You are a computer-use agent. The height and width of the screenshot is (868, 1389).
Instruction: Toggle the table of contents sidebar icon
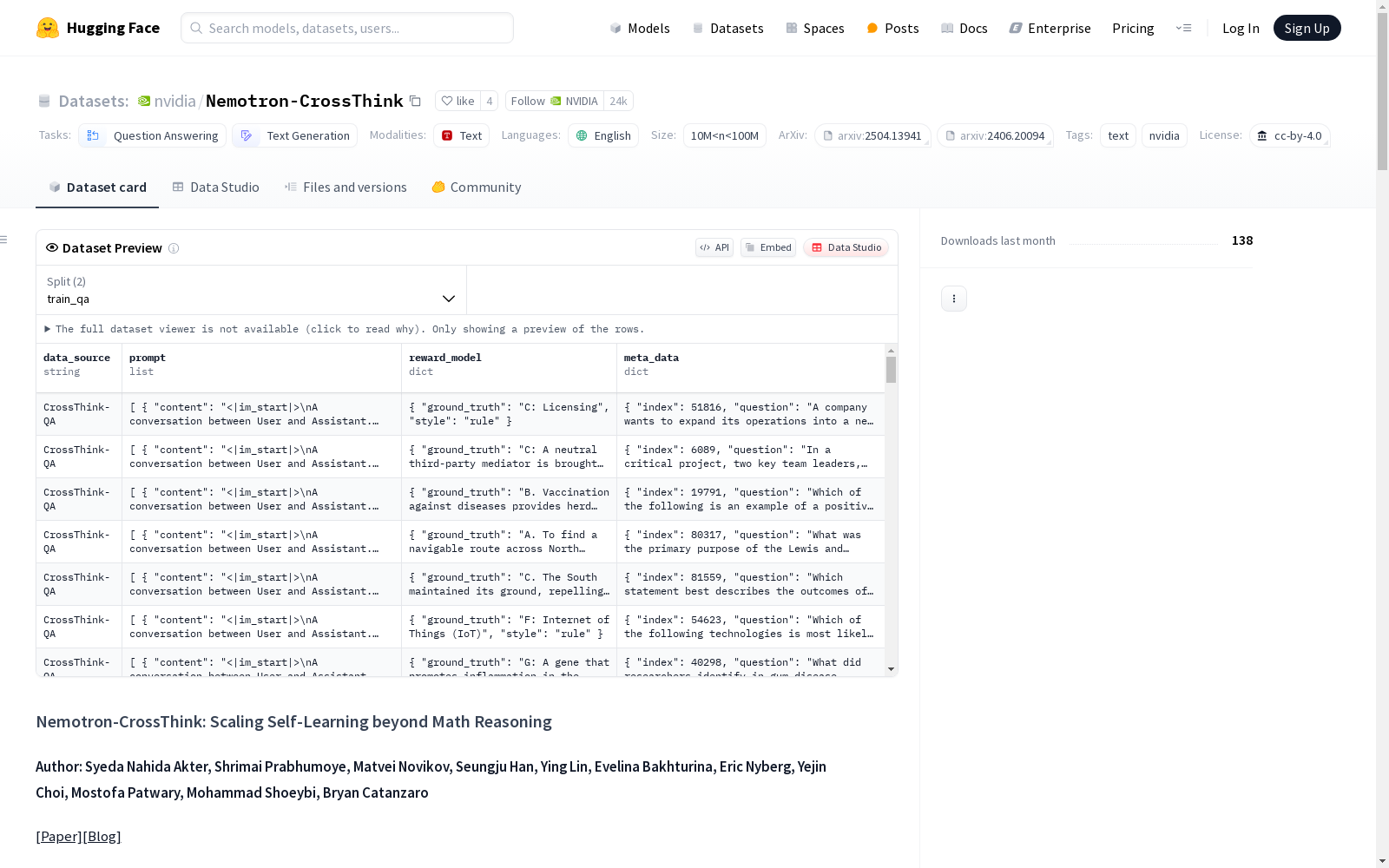coord(4,240)
